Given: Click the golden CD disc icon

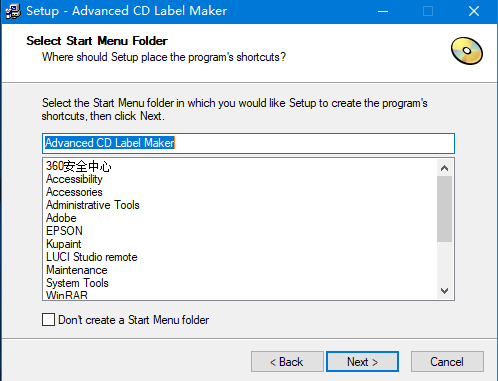Looking at the screenshot, I should [x=467, y=51].
